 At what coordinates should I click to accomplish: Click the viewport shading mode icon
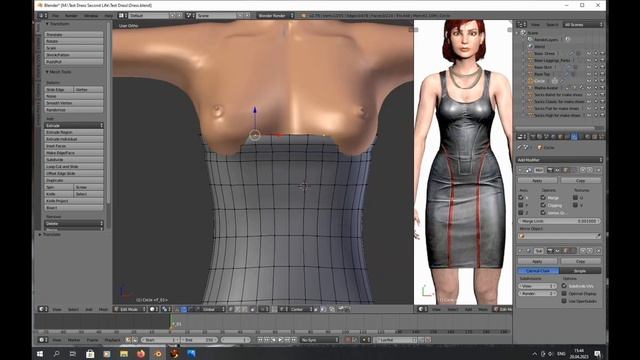153,309
